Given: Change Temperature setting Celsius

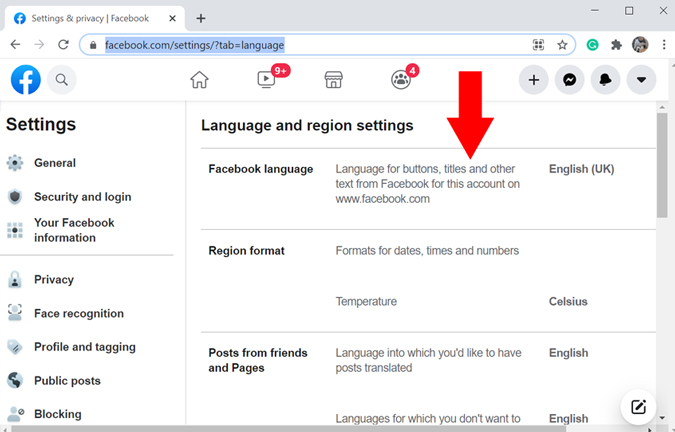Looking at the screenshot, I should click(x=568, y=302).
